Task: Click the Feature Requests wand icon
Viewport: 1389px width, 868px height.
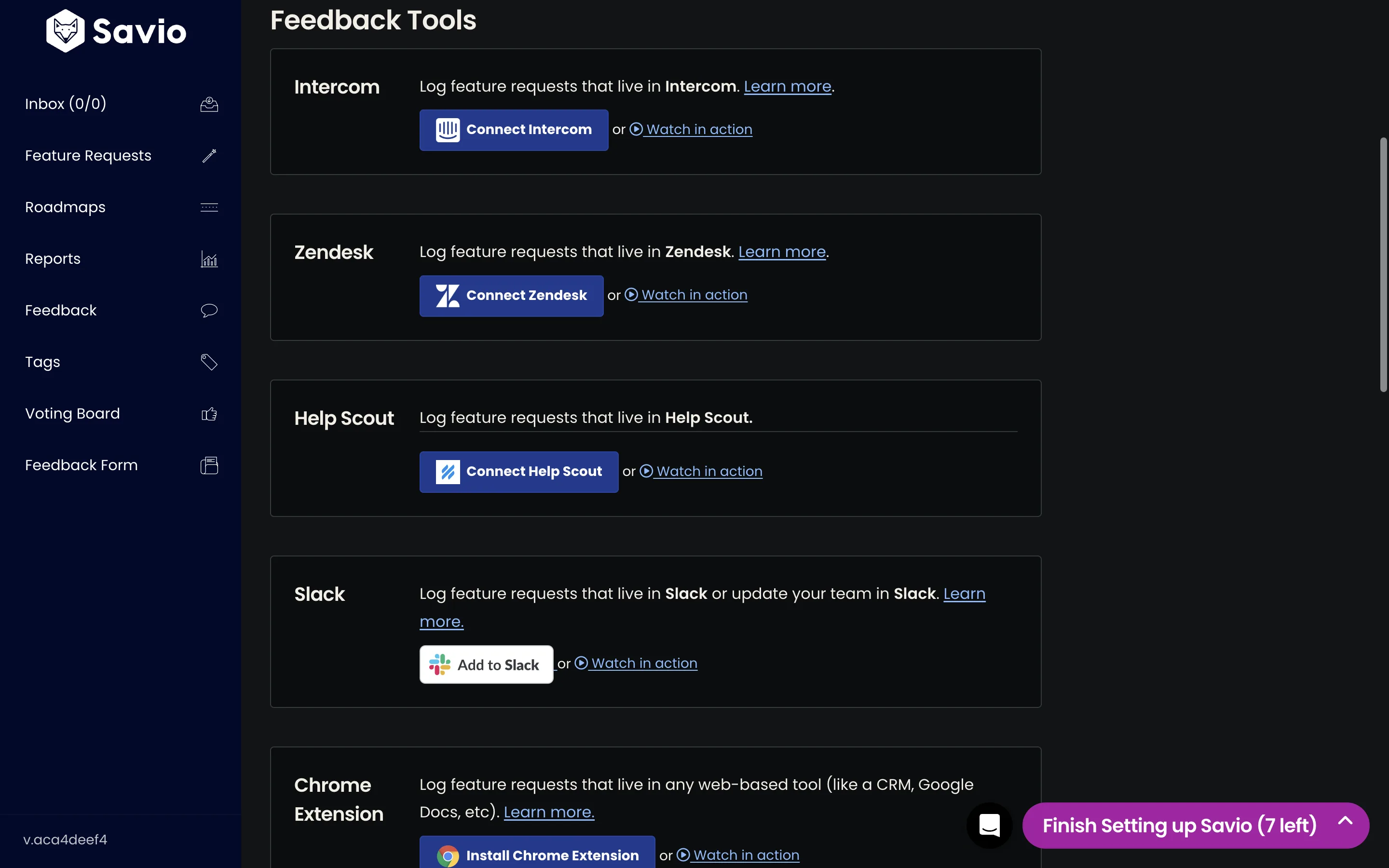Action: [x=209, y=156]
